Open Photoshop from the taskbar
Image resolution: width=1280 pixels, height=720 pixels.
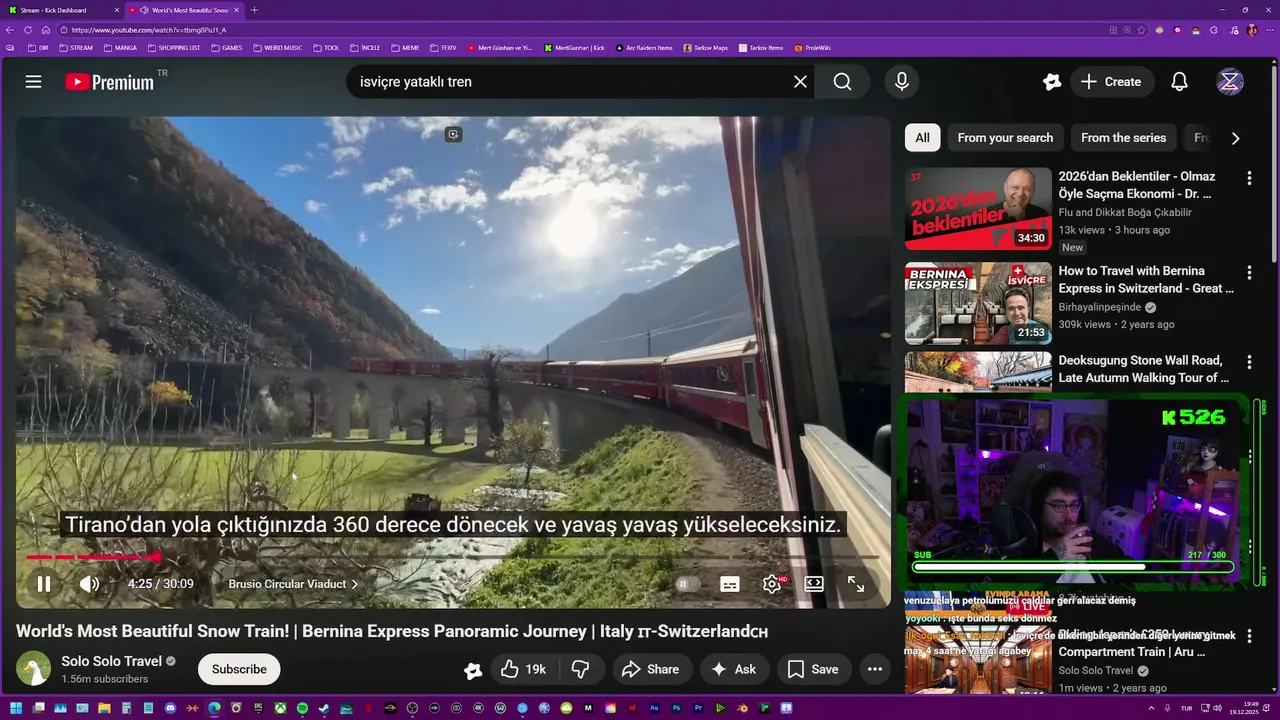click(676, 709)
